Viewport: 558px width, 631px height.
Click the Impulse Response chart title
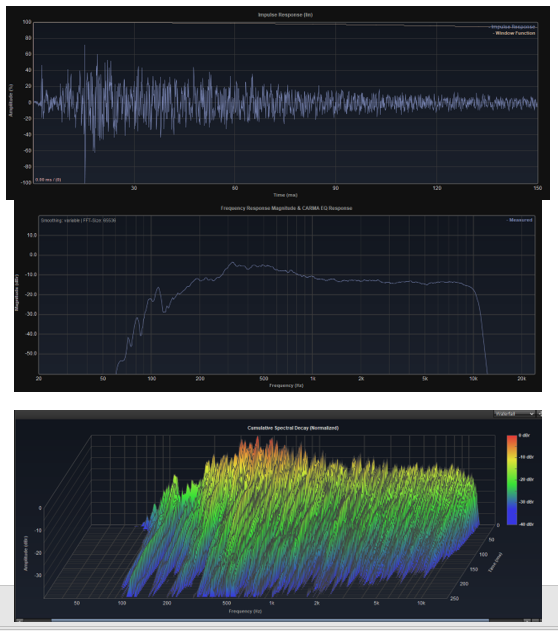tap(285, 15)
